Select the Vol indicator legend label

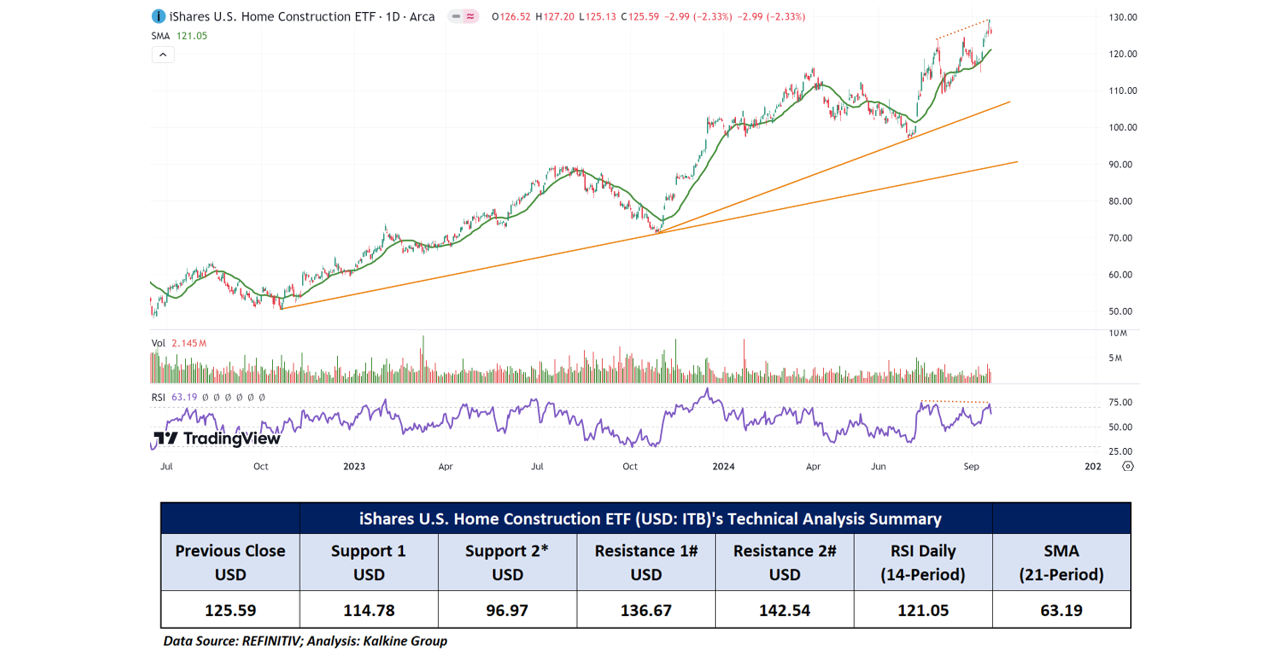pos(158,343)
